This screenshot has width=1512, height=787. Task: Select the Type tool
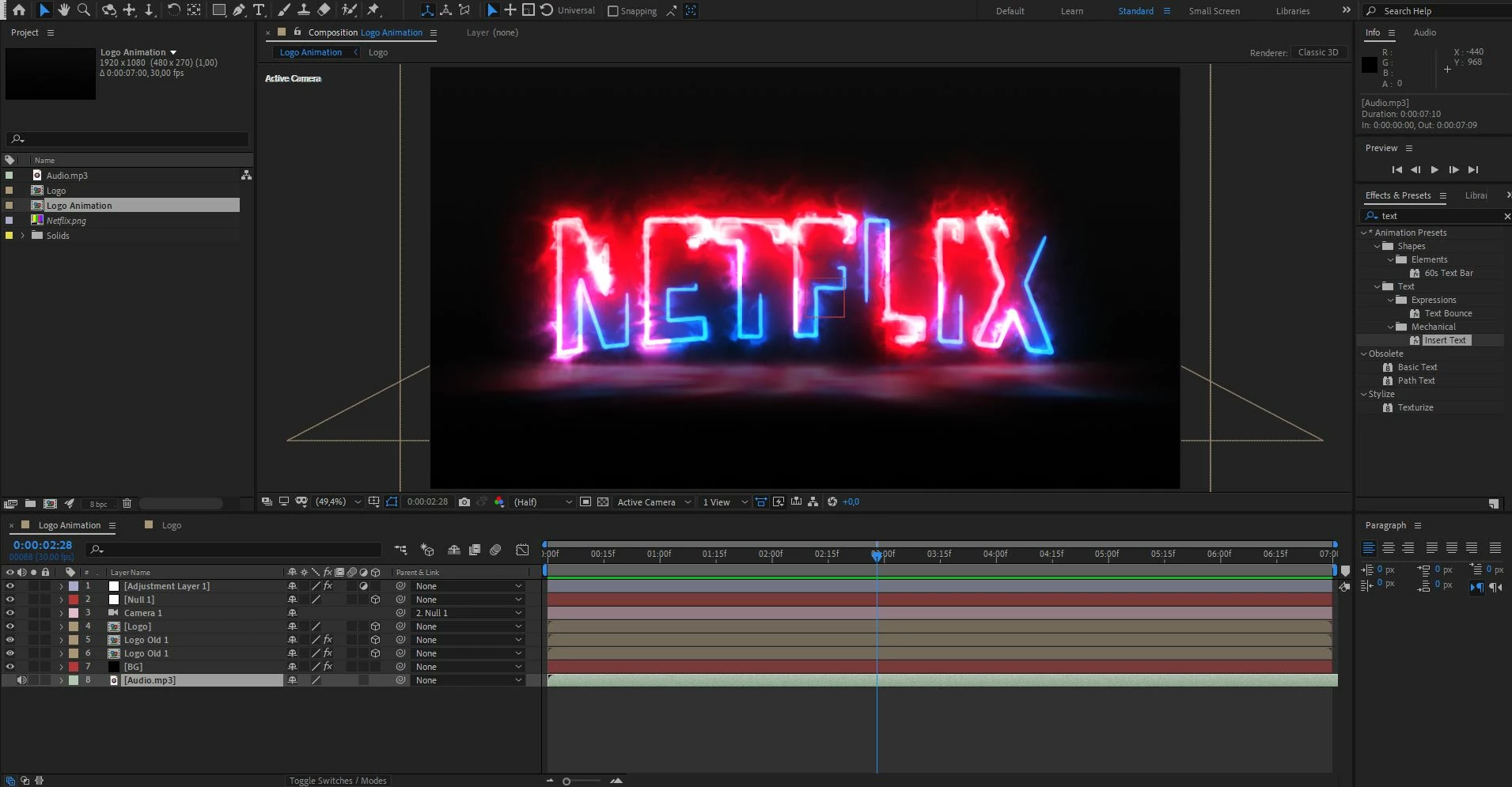(x=259, y=10)
